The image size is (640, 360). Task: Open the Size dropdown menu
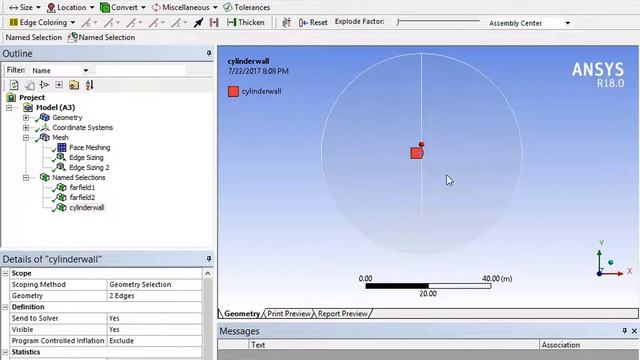click(24, 7)
